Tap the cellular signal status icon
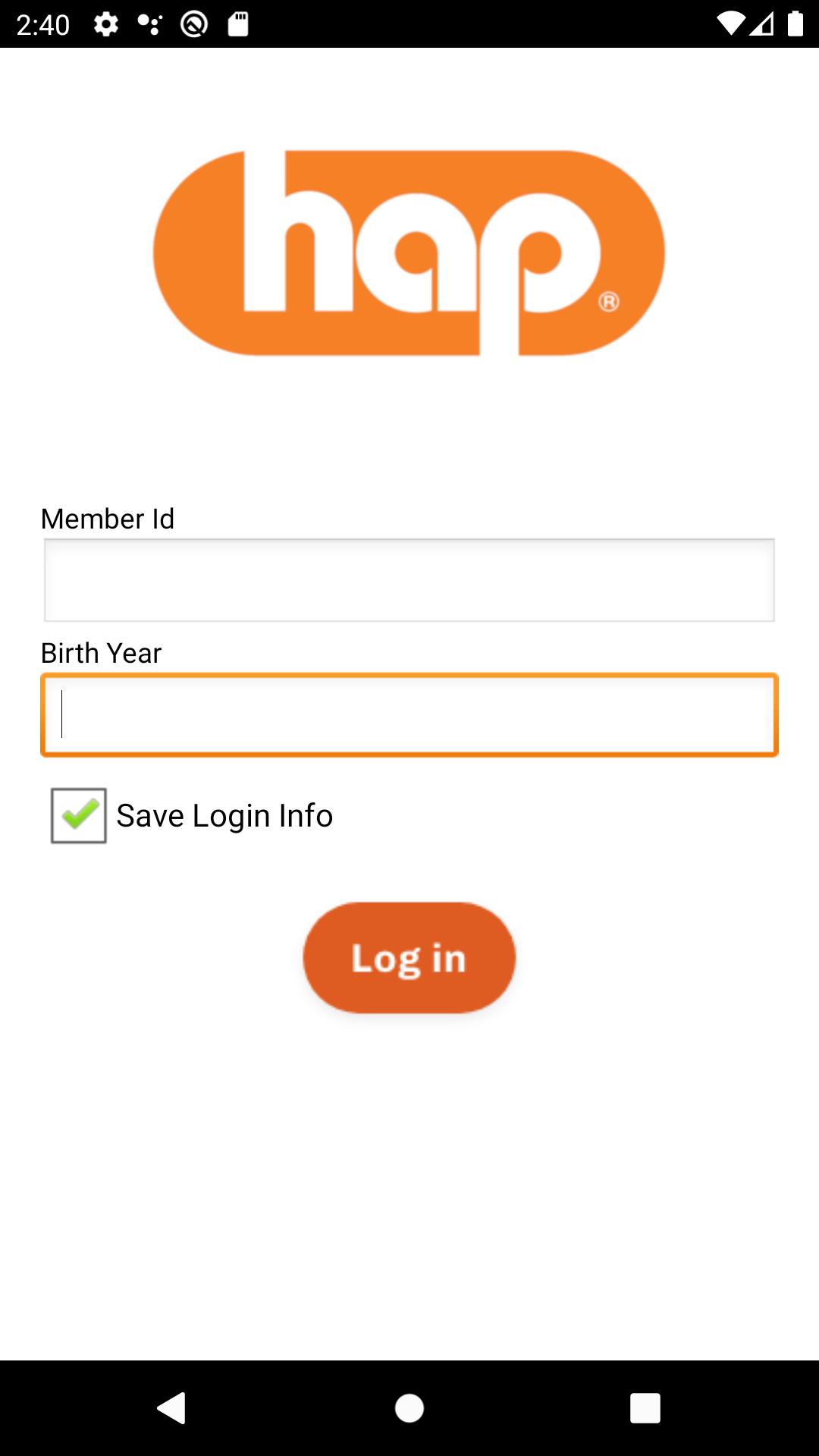This screenshot has height=1456, width=819. (x=762, y=24)
